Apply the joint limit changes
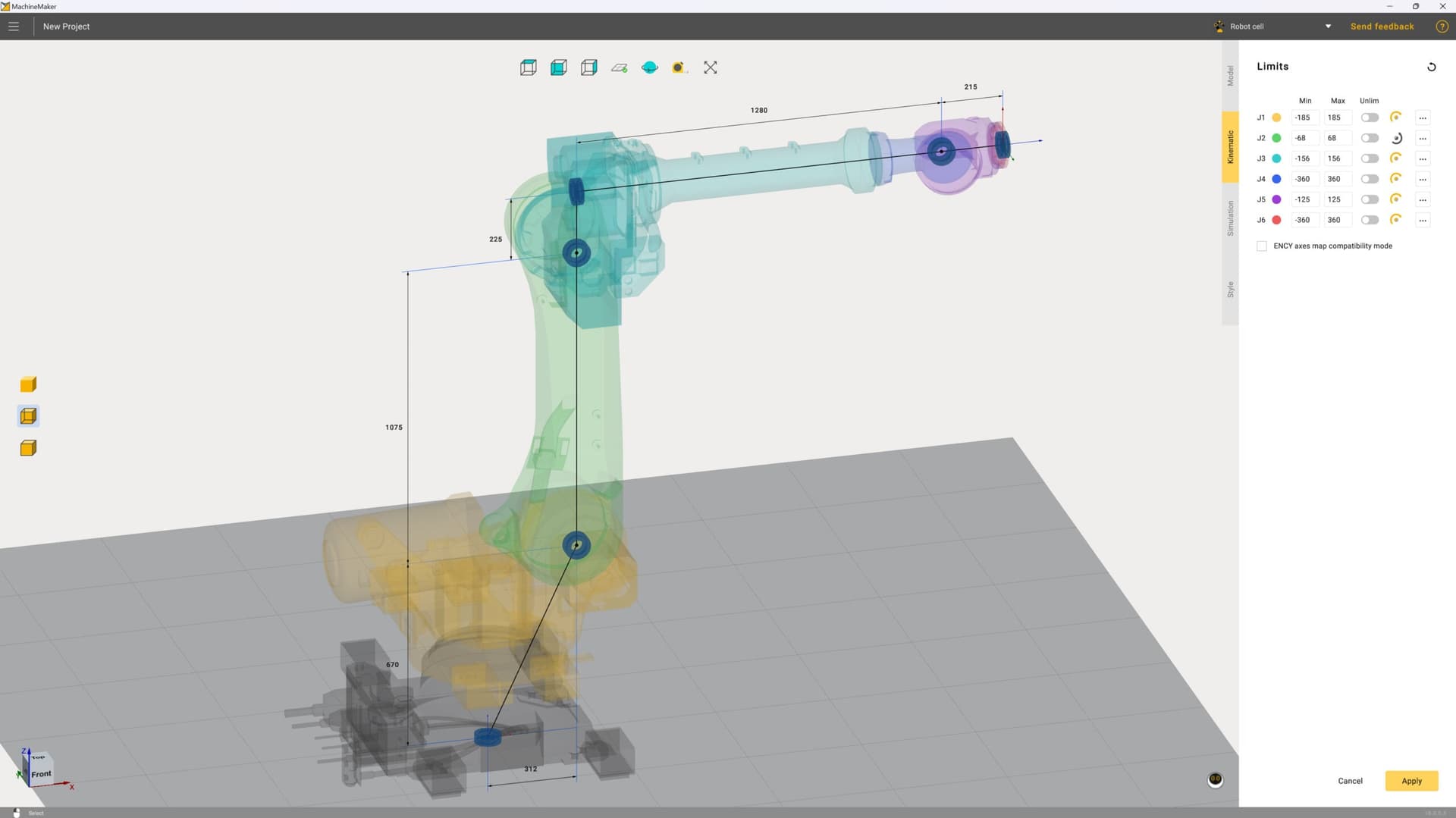The image size is (1456, 818). pyautogui.click(x=1411, y=781)
